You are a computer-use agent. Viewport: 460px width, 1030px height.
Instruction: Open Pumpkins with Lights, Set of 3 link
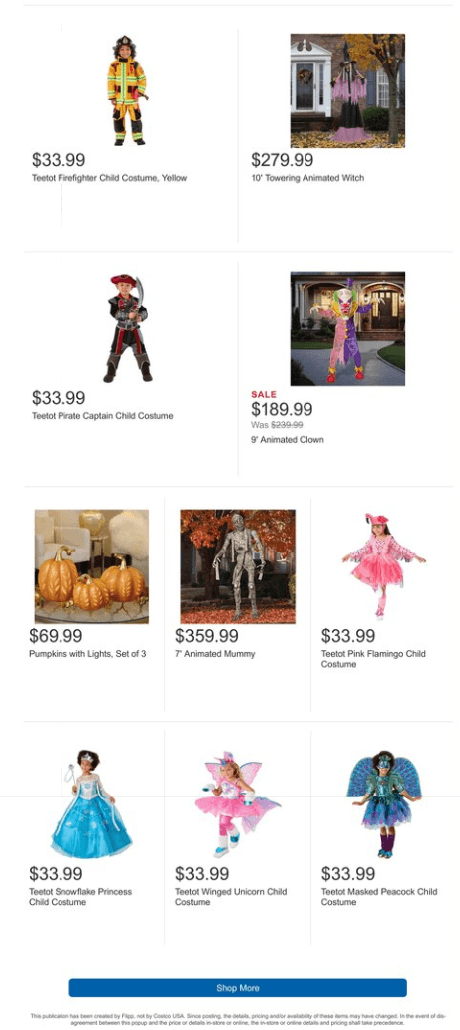point(87,654)
